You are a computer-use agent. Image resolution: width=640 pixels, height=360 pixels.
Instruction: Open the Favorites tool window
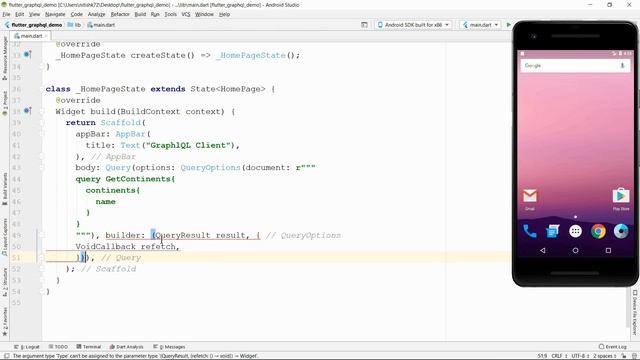[x=5, y=322]
